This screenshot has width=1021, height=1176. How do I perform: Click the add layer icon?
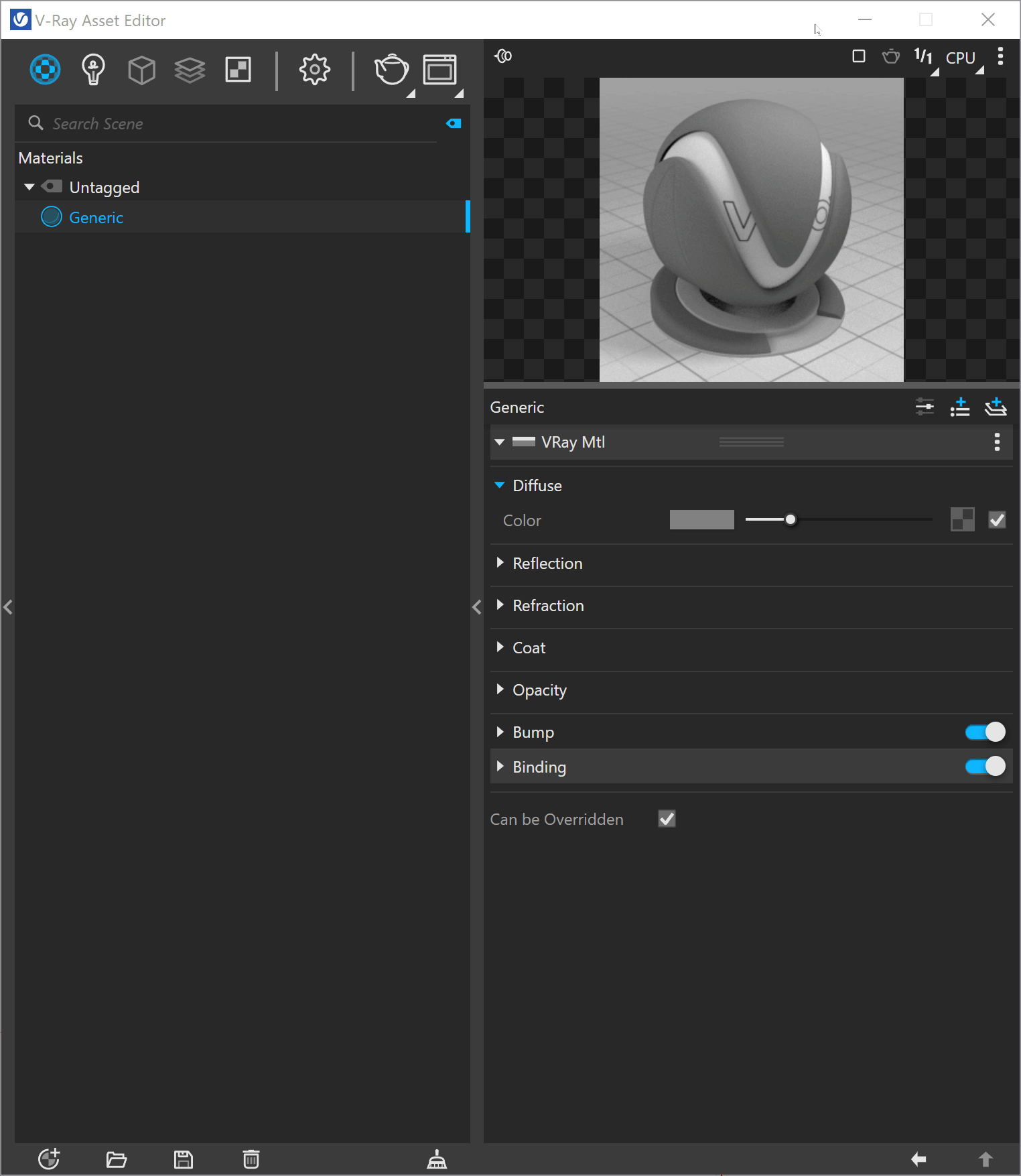click(x=996, y=407)
